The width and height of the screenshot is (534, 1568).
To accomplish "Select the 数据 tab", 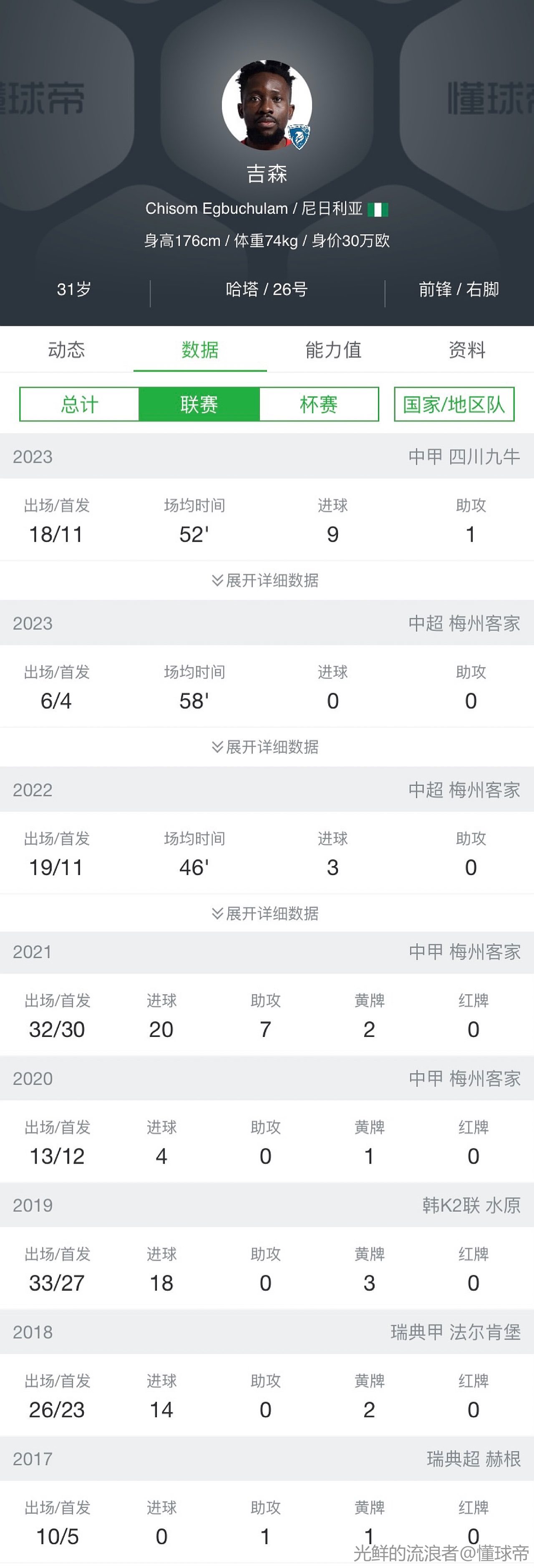I will pyautogui.click(x=199, y=350).
